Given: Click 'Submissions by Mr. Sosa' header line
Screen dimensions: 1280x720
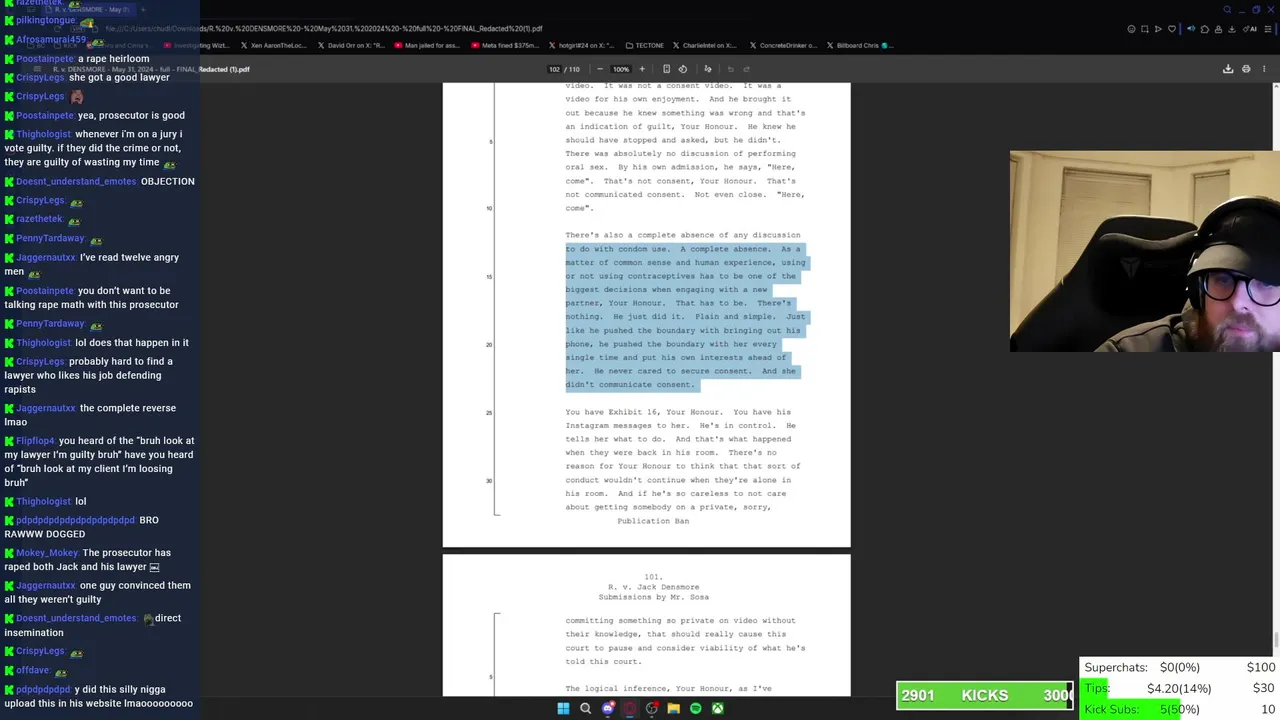Looking at the screenshot, I should 653,597.
